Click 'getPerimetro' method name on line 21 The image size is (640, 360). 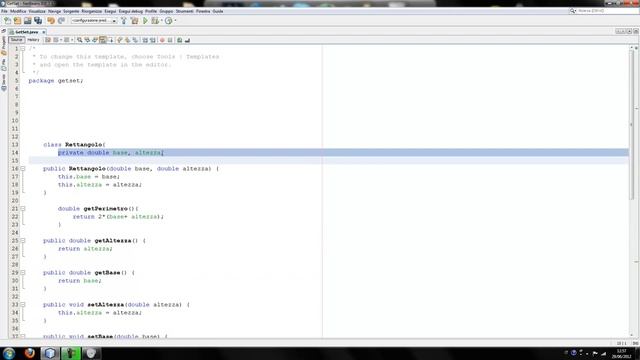105,209
